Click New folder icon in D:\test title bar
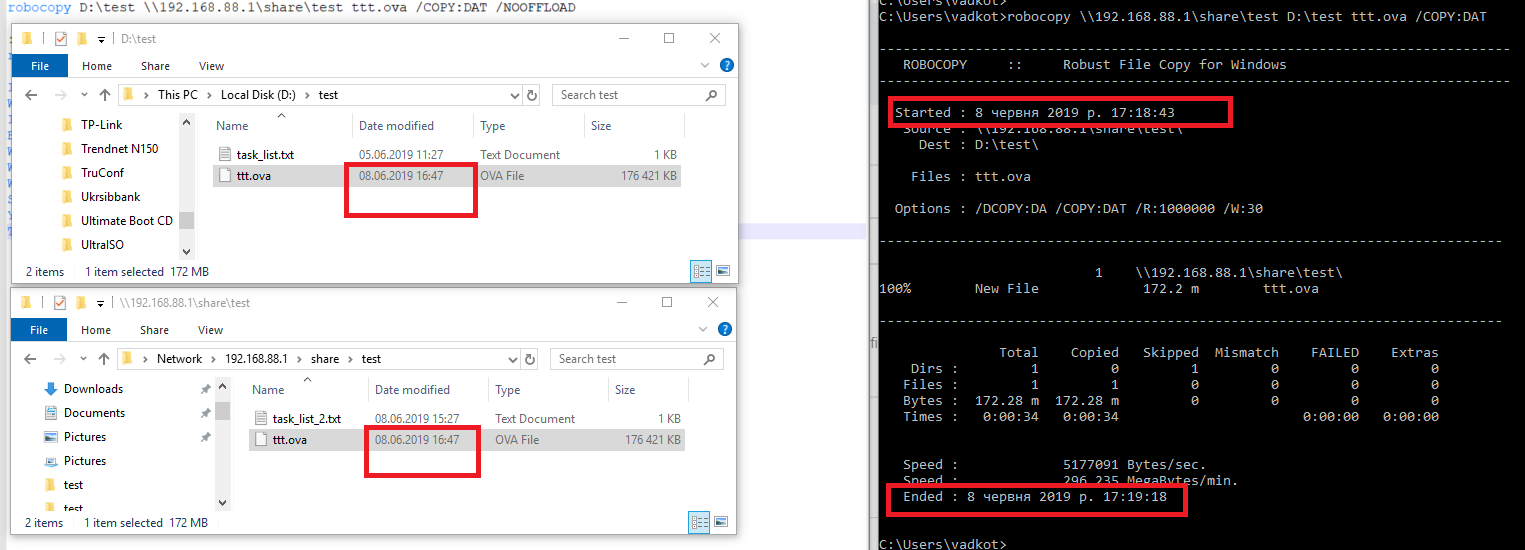The image size is (1525, 550). click(81, 39)
